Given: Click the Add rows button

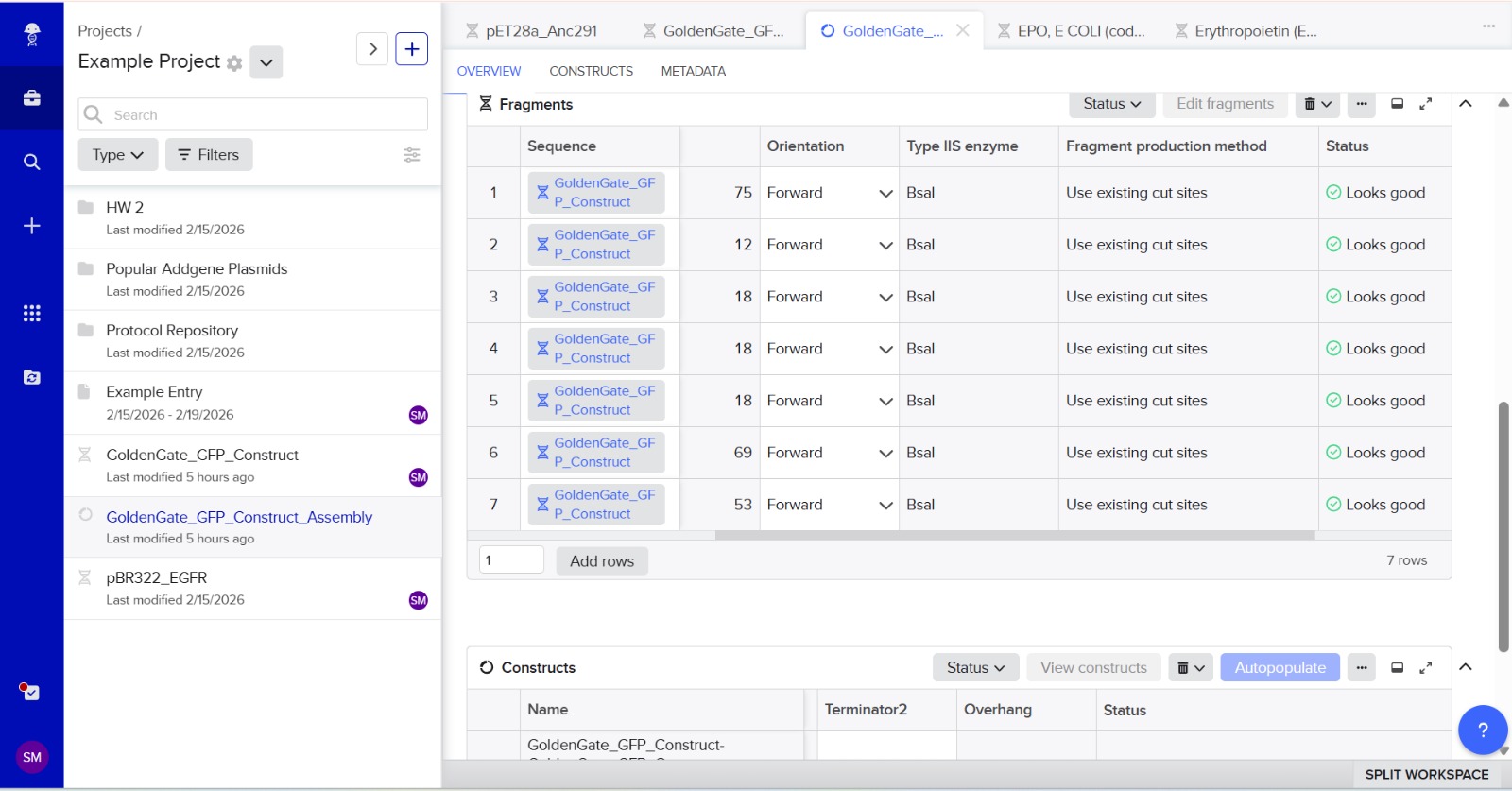Looking at the screenshot, I should [x=601, y=561].
